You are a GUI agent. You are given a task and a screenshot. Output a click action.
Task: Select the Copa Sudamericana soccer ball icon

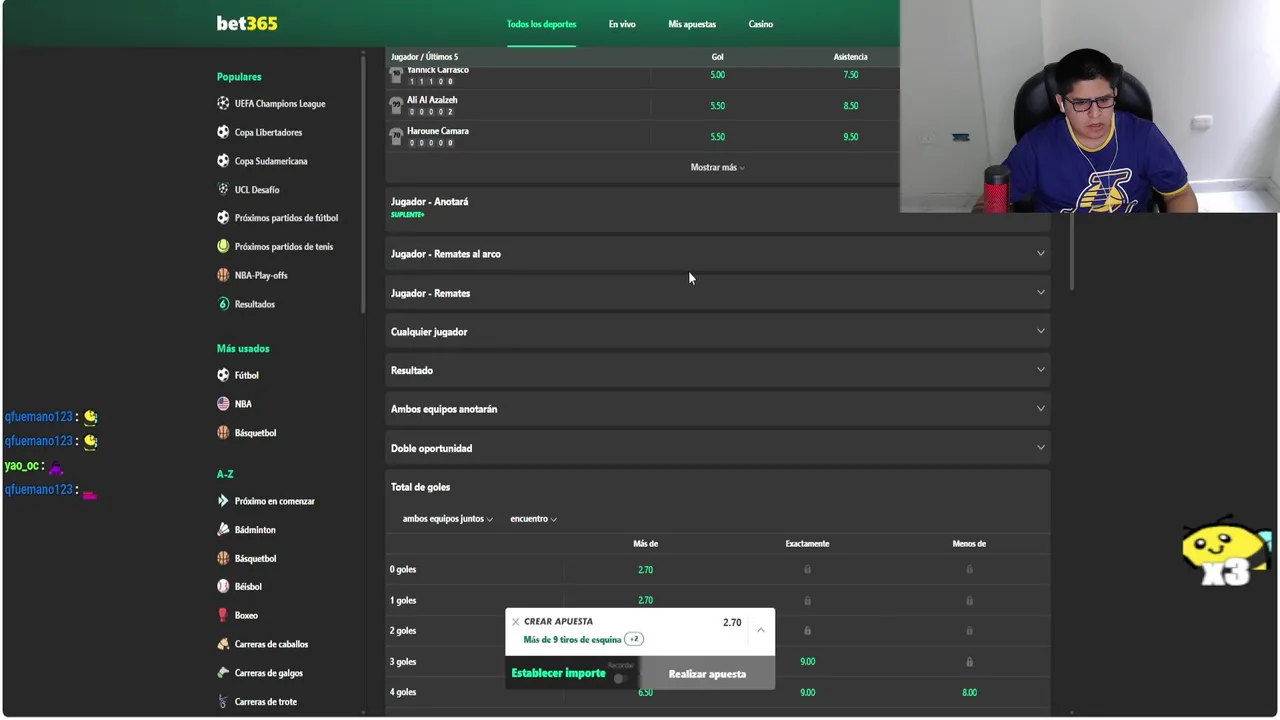pos(223,160)
